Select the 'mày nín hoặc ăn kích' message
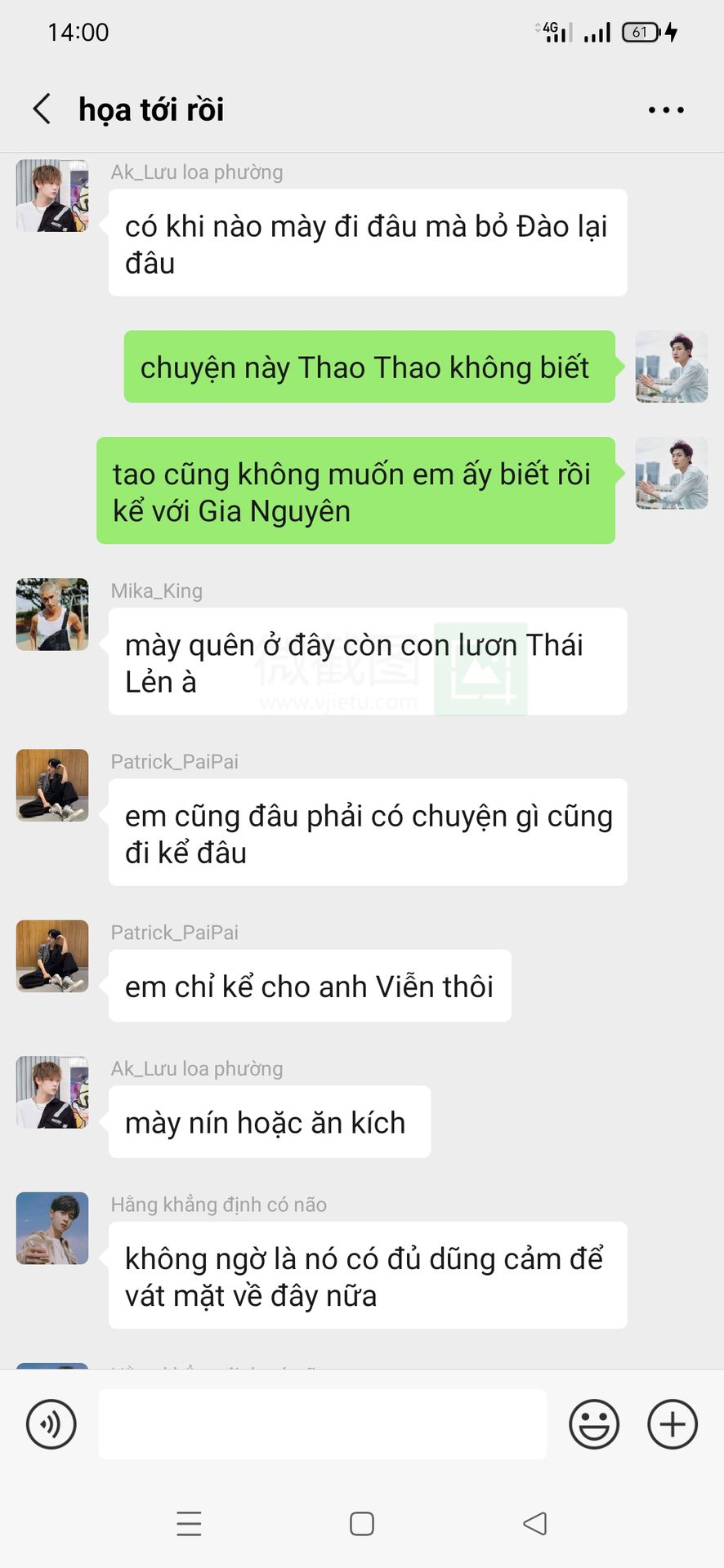The height and width of the screenshot is (1568, 724). [x=270, y=1122]
